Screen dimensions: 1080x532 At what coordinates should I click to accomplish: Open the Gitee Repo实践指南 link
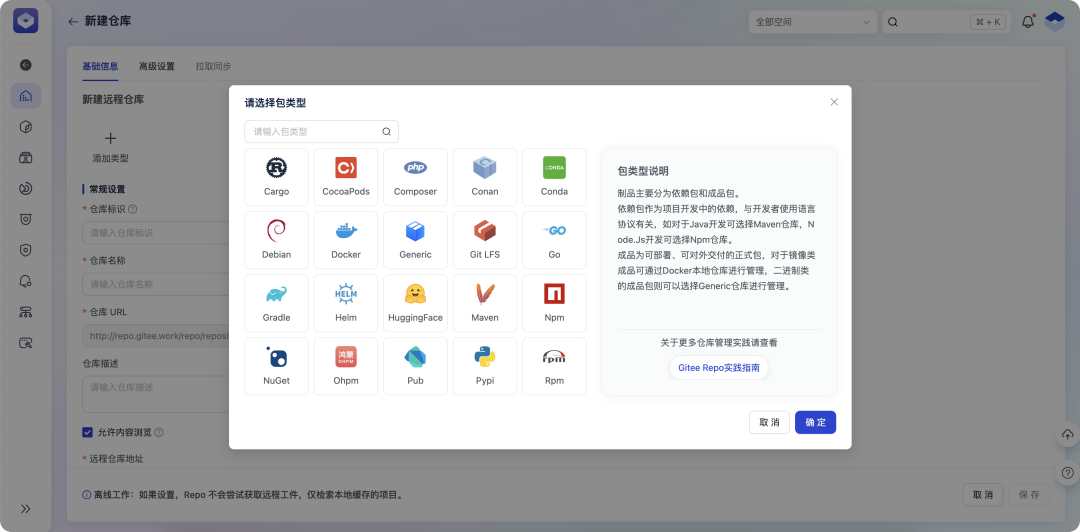pyautogui.click(x=718, y=368)
